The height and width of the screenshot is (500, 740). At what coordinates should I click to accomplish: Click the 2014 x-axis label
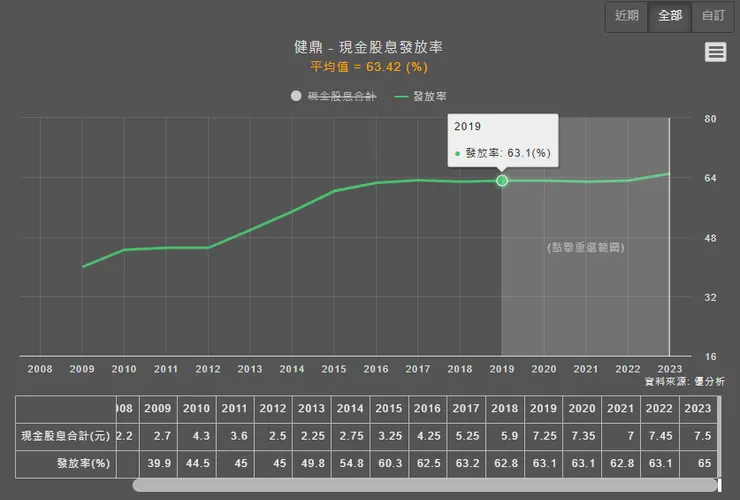tap(292, 369)
